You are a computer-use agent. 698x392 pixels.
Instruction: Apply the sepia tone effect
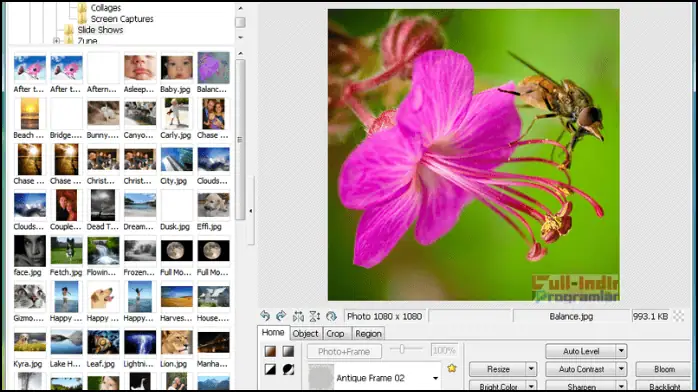(x=270, y=352)
